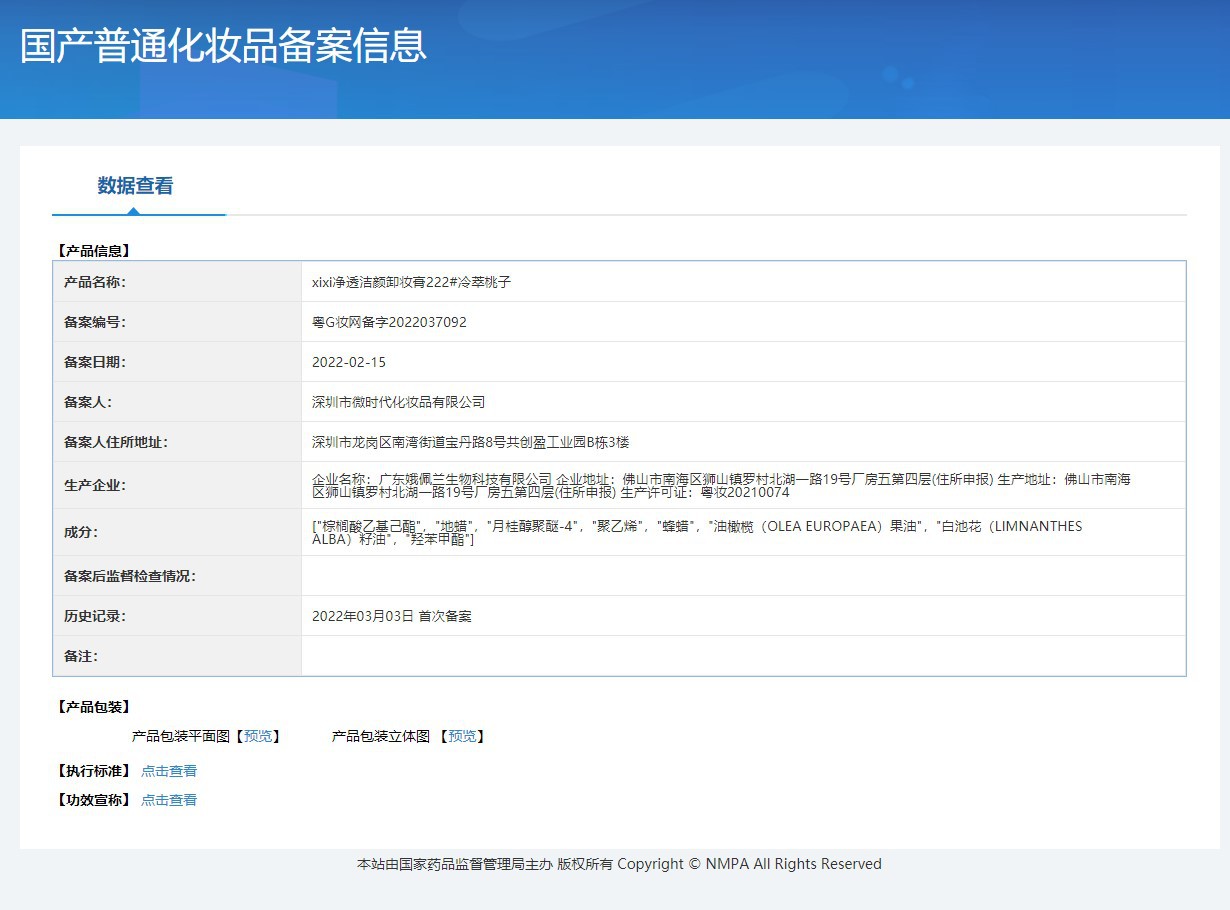Select the 备案人 company name

(398, 401)
